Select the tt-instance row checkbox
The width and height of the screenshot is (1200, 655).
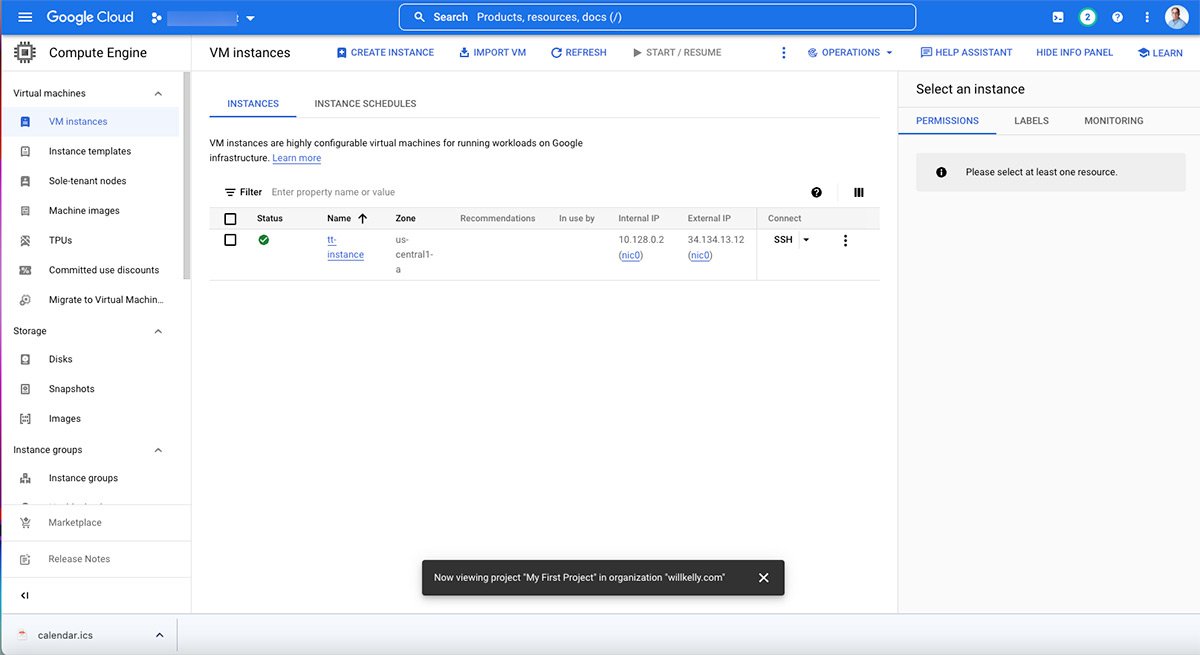coord(230,240)
